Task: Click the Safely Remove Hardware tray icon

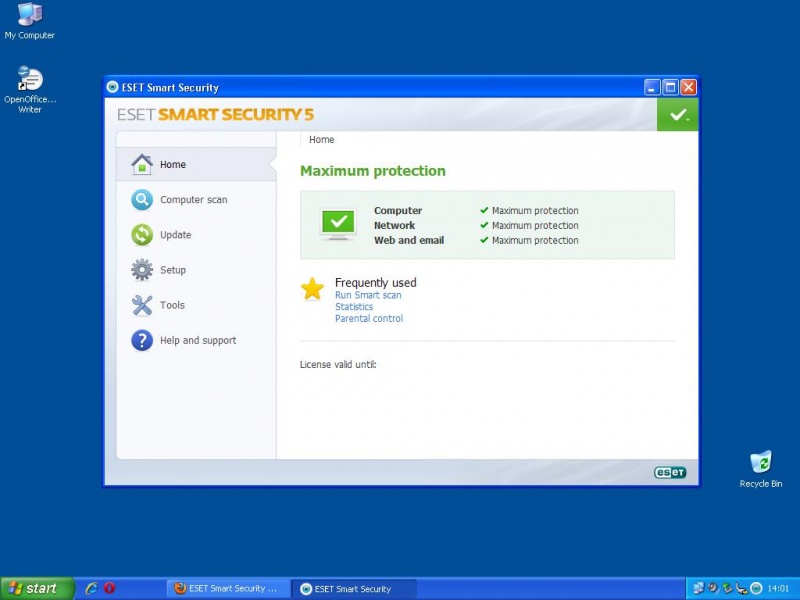Action: [x=728, y=588]
